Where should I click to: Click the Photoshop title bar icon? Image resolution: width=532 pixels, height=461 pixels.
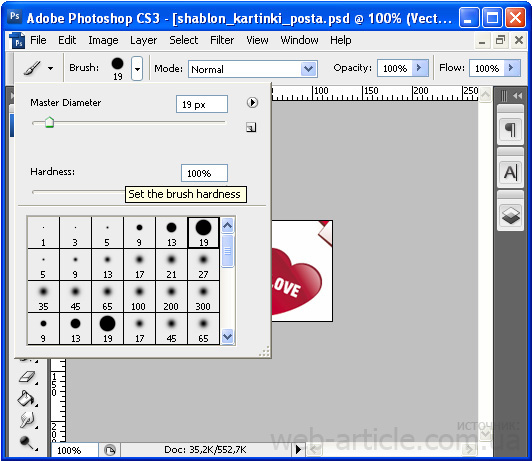pos(15,16)
